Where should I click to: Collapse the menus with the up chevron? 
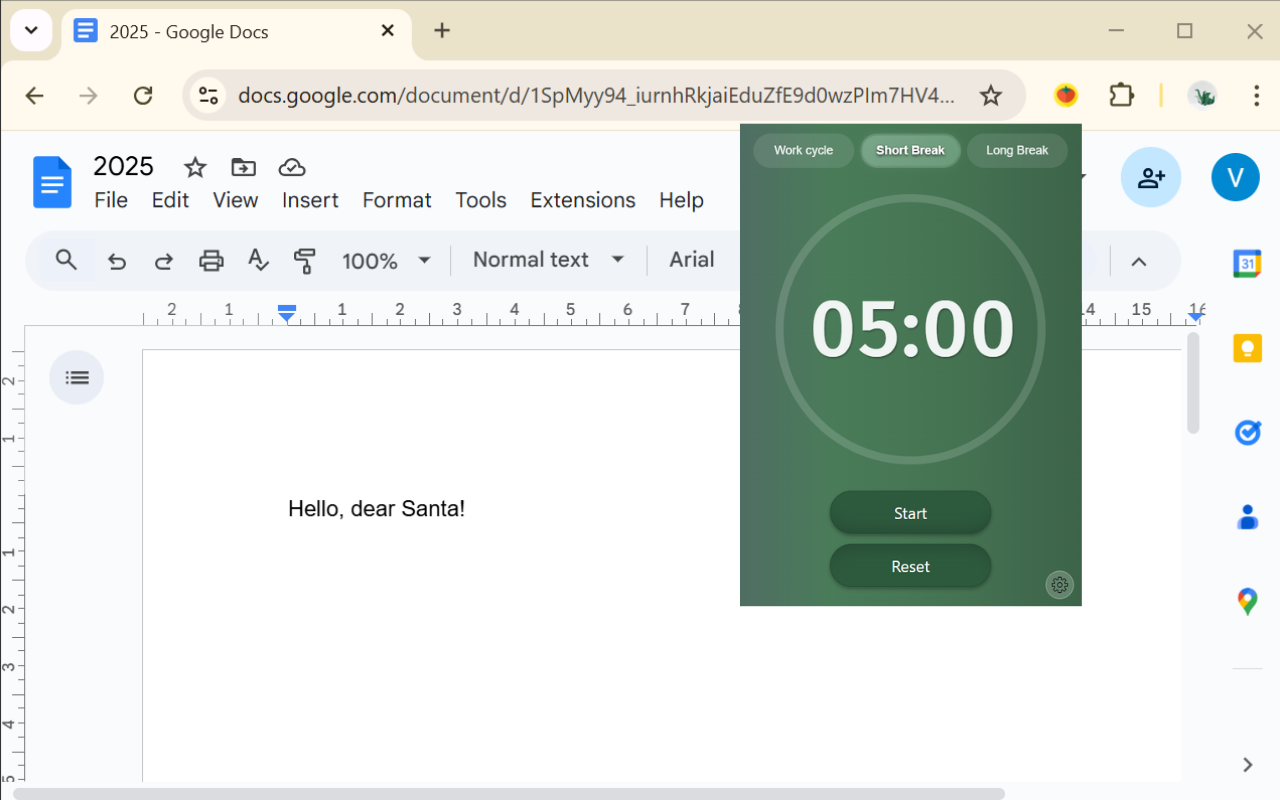click(x=1138, y=262)
